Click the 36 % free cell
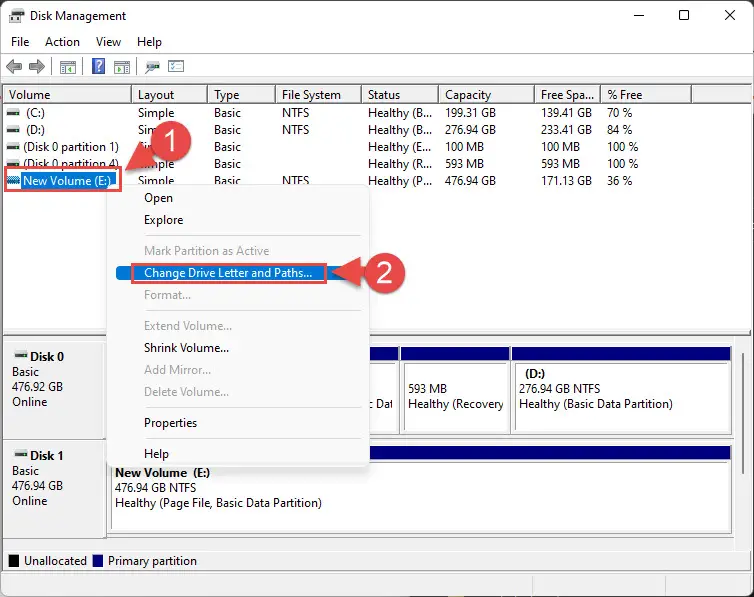This screenshot has width=754, height=597. [x=620, y=181]
